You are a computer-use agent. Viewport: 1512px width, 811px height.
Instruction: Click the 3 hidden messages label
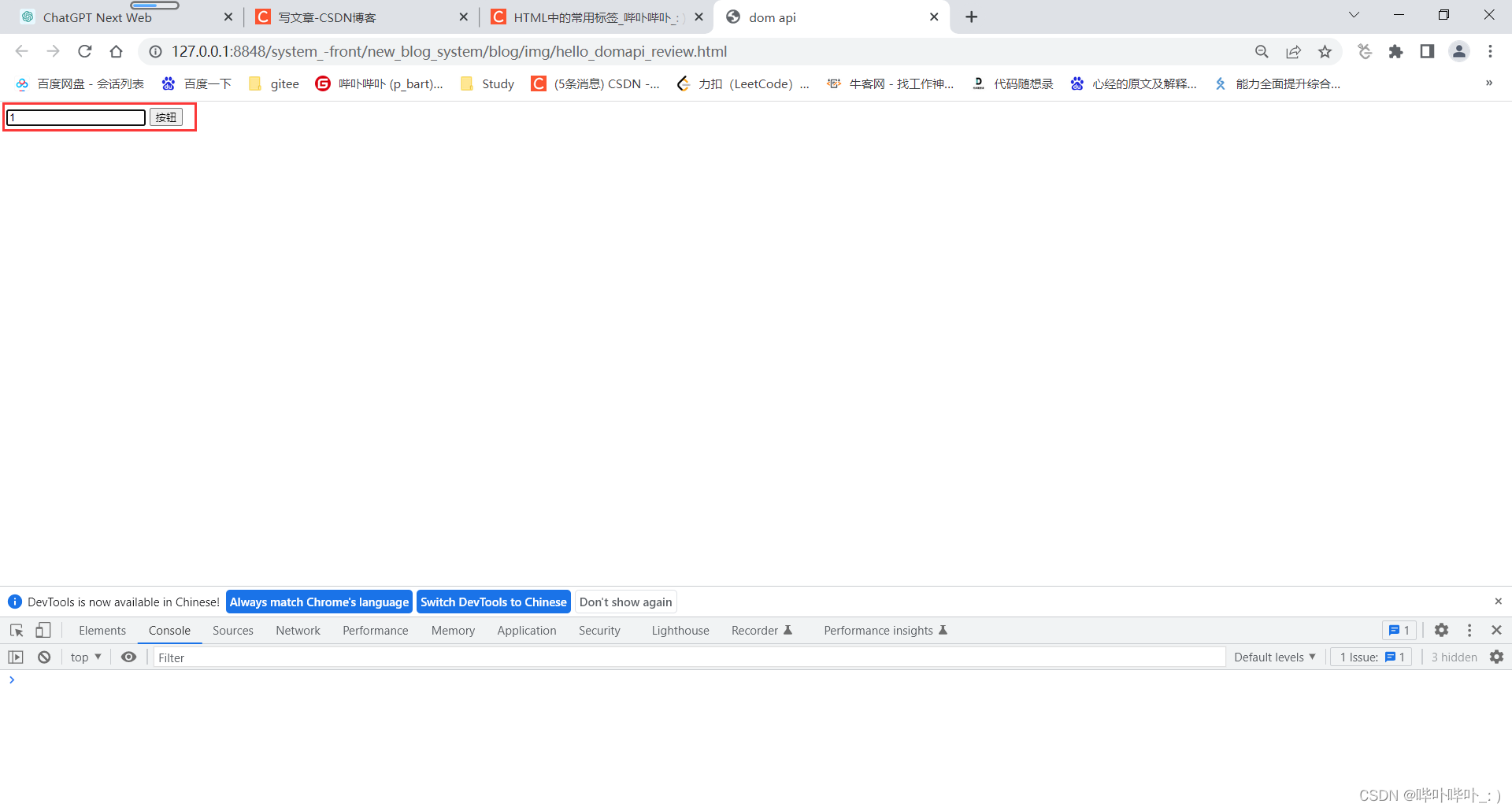click(1454, 657)
